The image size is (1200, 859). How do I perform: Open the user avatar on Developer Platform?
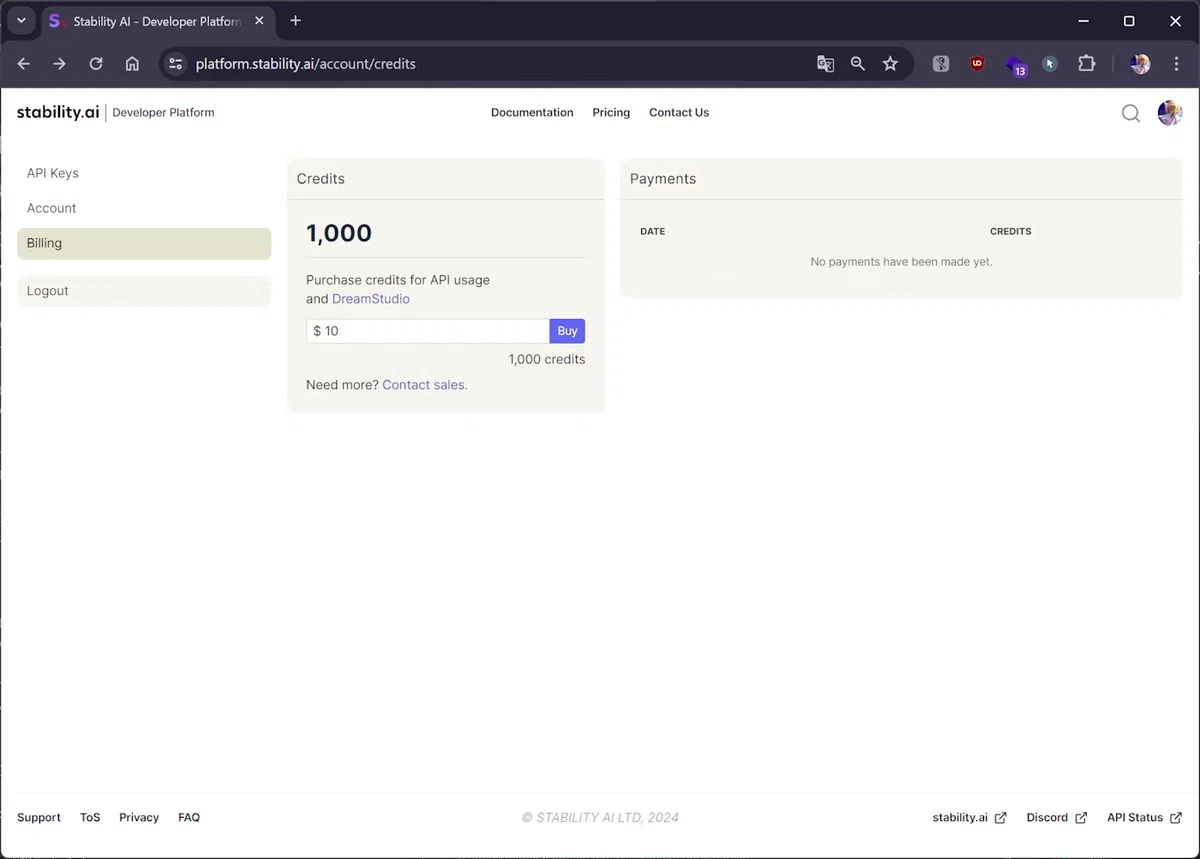click(1170, 113)
